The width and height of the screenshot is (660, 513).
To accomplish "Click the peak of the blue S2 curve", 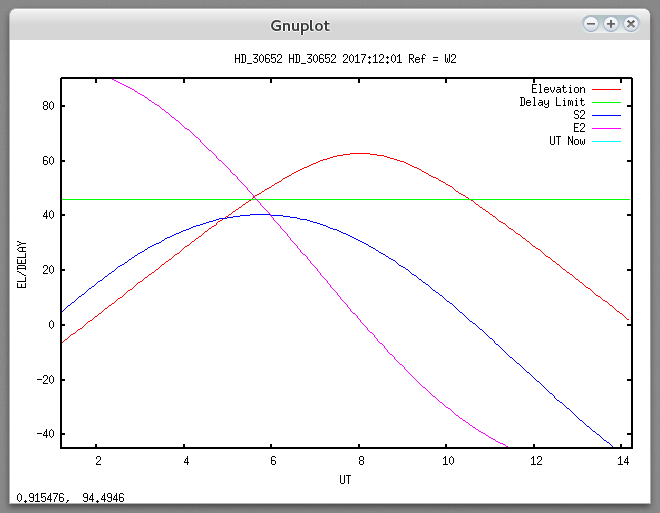I will [262, 214].
